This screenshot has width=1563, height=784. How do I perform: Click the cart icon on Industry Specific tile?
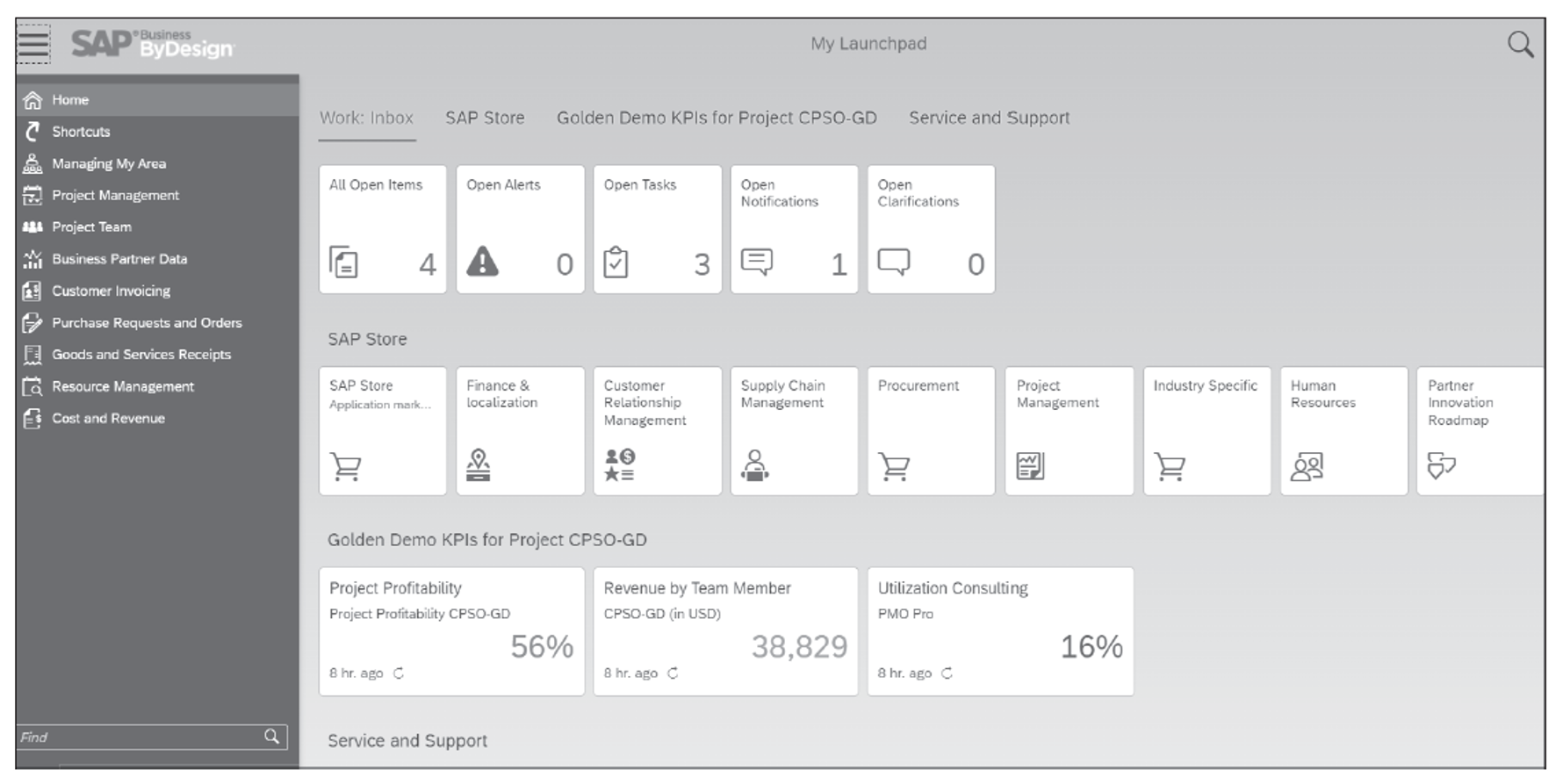click(1170, 466)
